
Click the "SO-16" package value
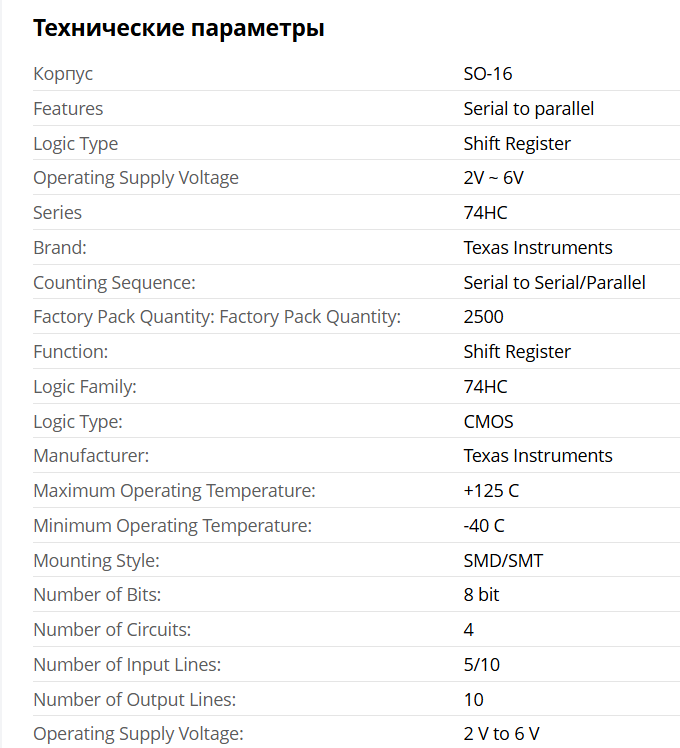(488, 74)
